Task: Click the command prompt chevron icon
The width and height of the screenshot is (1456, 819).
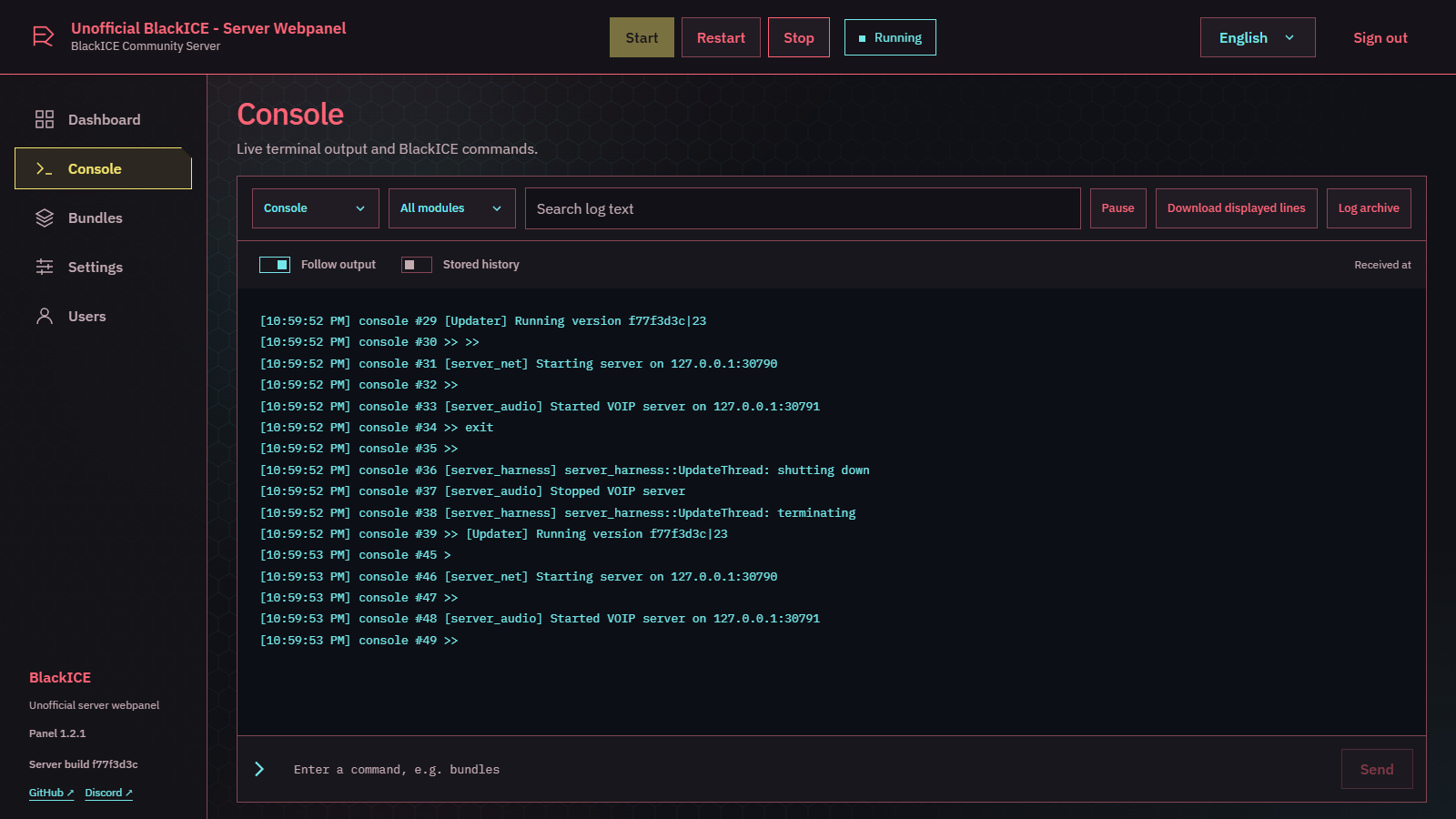Action: pos(259,769)
